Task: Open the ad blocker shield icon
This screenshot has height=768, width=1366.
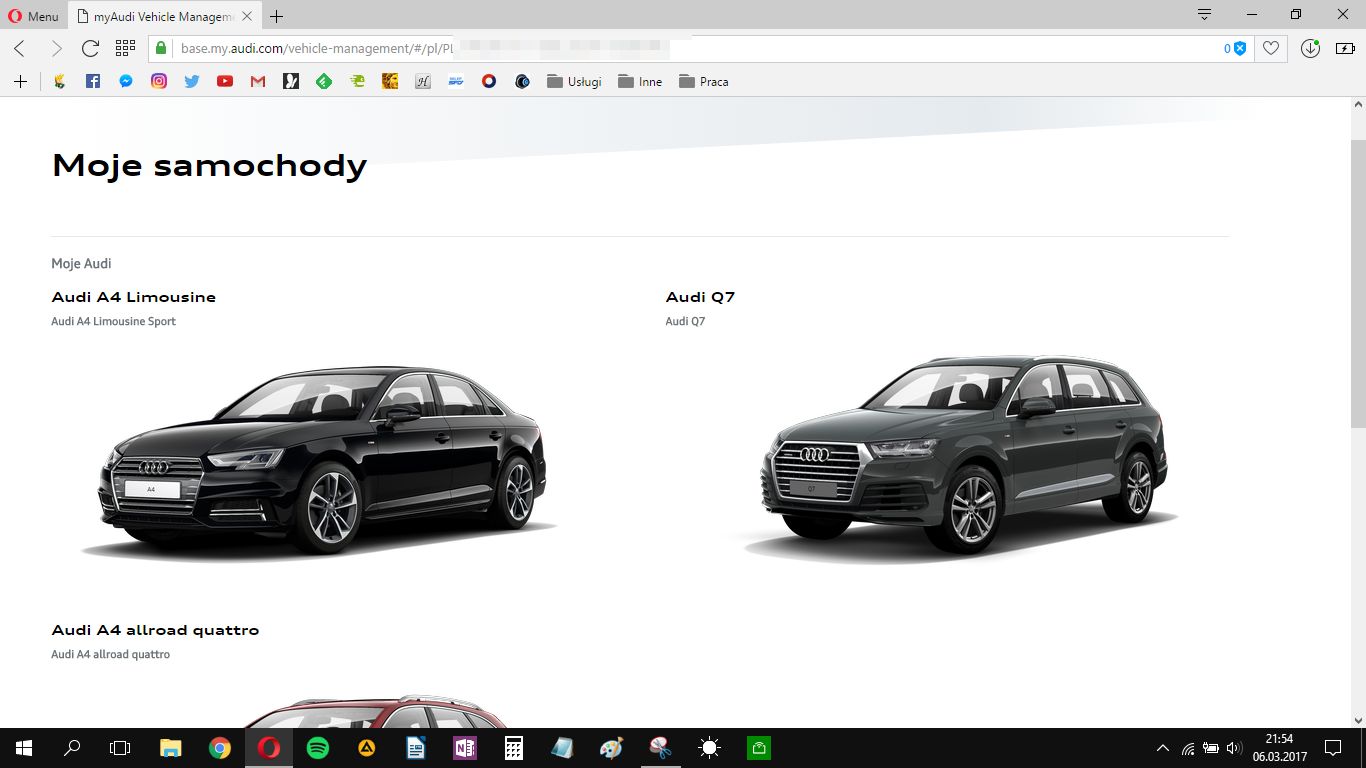Action: coord(1240,48)
